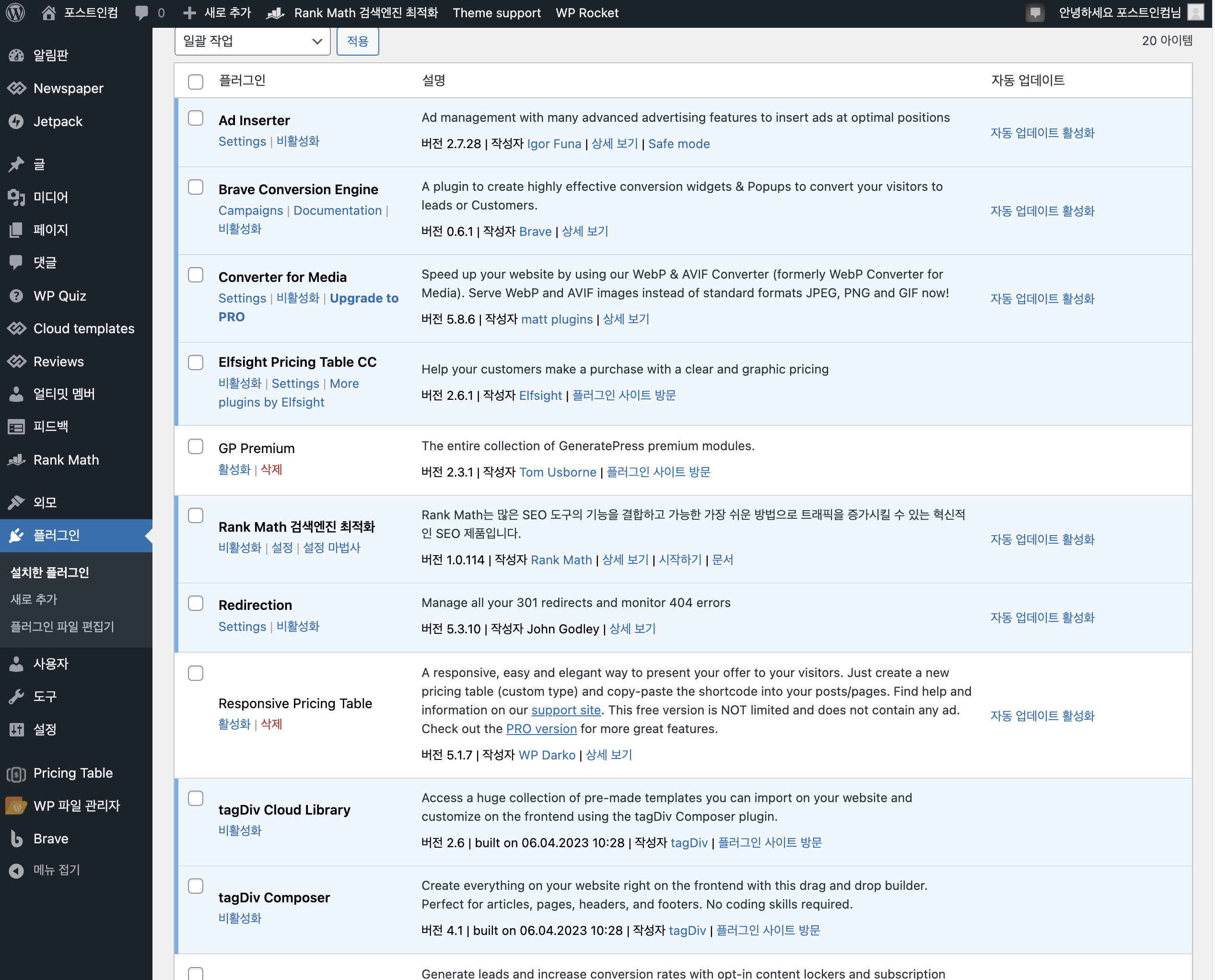The height and width of the screenshot is (980, 1215).
Task: Click the WP Quiz question mark icon
Action: (x=16, y=296)
